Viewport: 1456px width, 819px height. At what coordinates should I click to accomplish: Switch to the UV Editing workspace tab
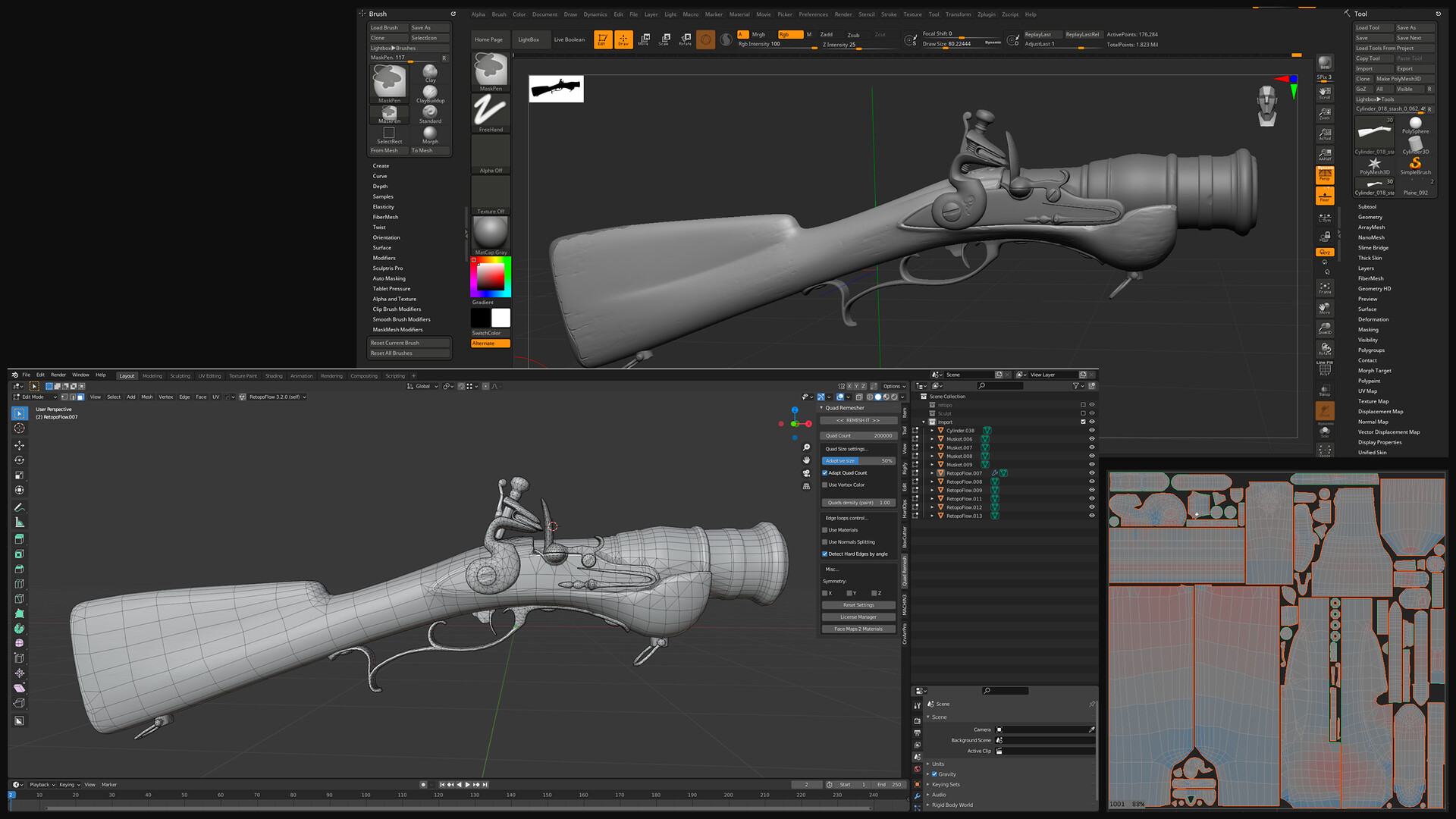(209, 375)
